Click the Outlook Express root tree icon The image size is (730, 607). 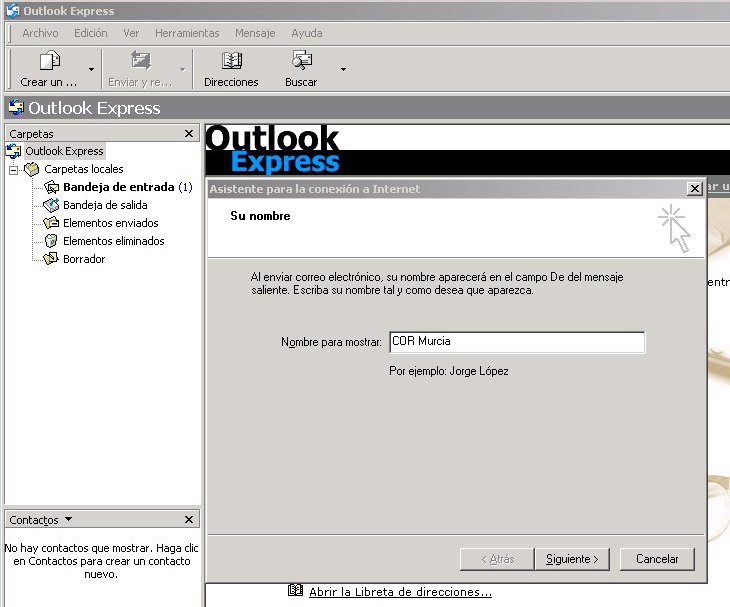pyautogui.click(x=14, y=151)
